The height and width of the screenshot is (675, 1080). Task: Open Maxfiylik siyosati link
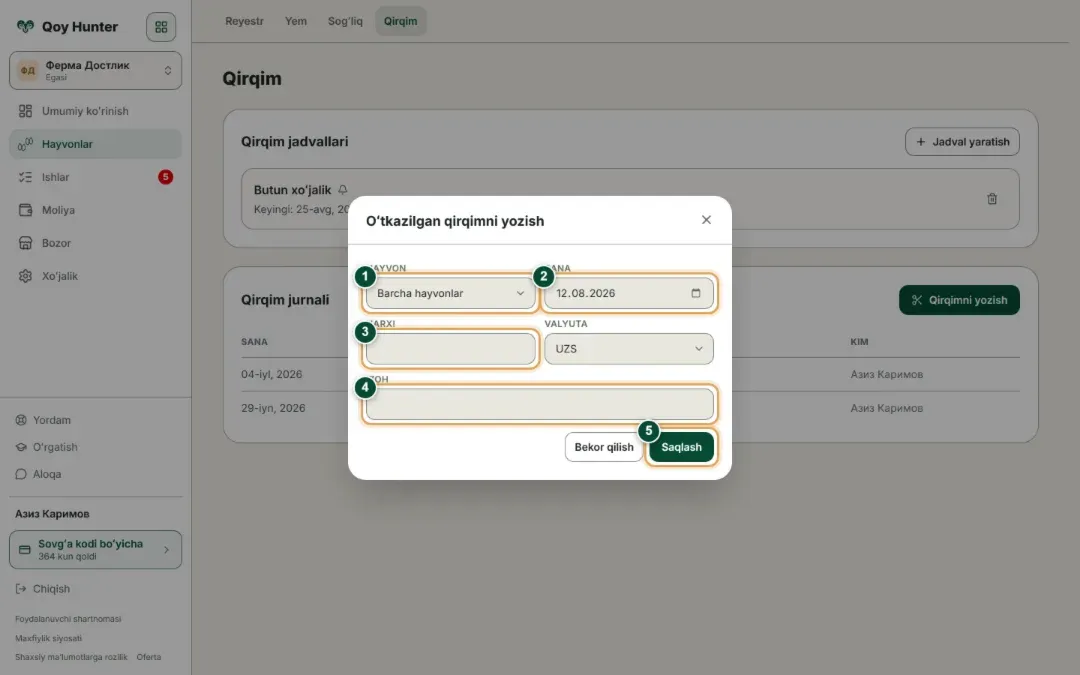48,638
